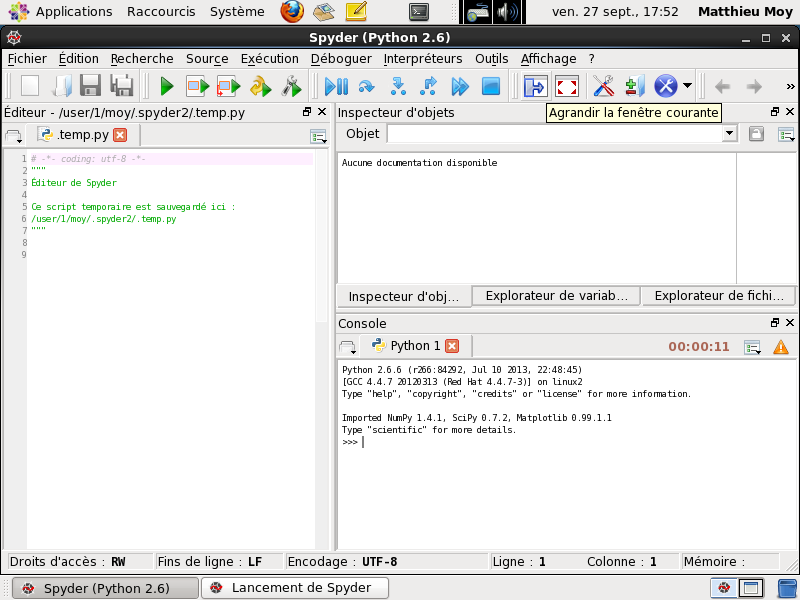
Task: Close the .temp.py tab with red X
Action: [x=120, y=135]
